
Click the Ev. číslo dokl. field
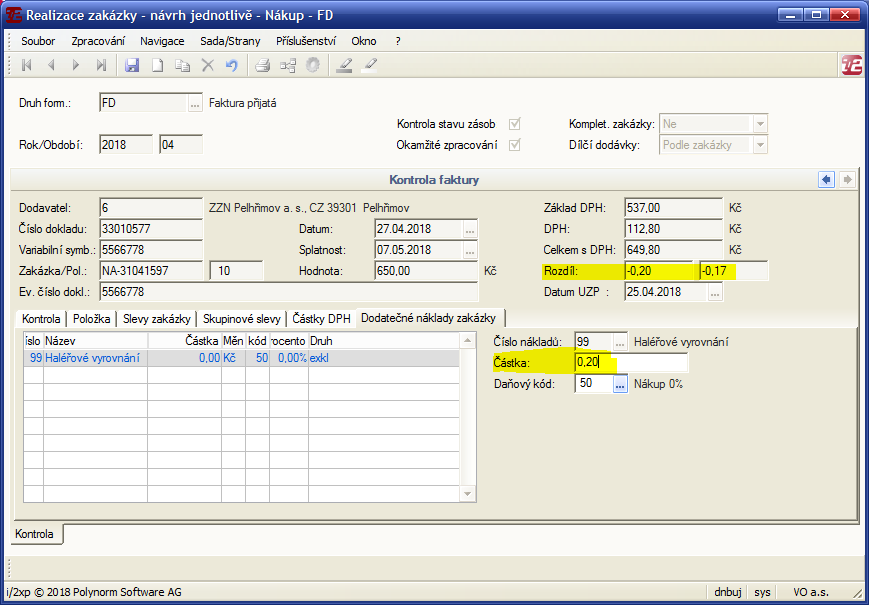(288, 292)
